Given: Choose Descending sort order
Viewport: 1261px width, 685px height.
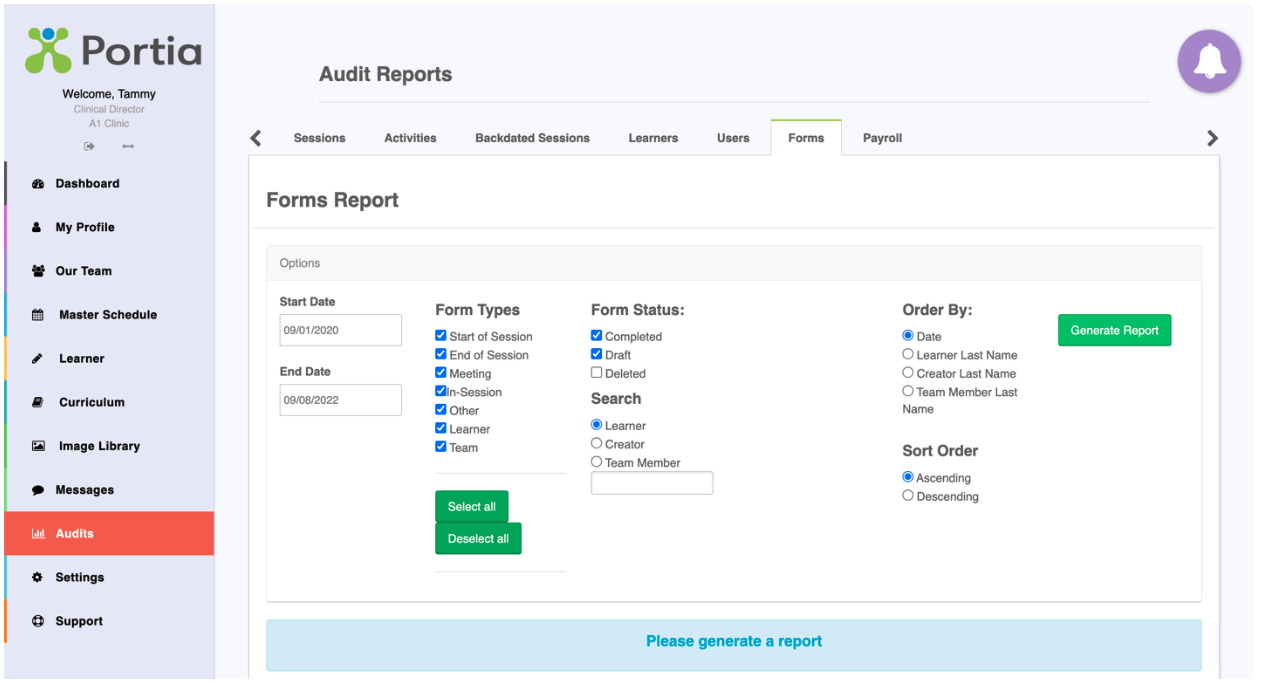Looking at the screenshot, I should click(x=908, y=495).
